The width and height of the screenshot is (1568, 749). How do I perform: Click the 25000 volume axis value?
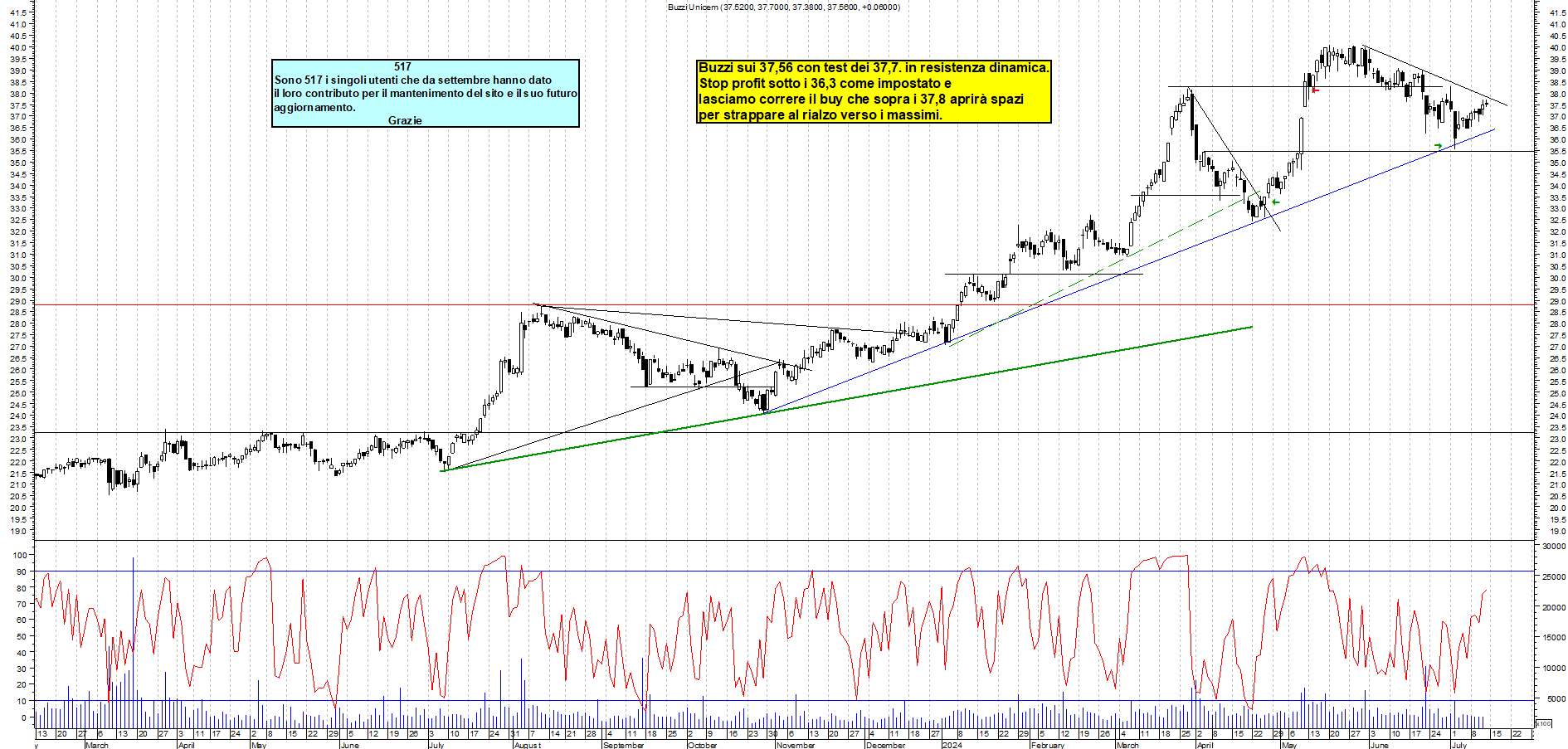(1554, 576)
